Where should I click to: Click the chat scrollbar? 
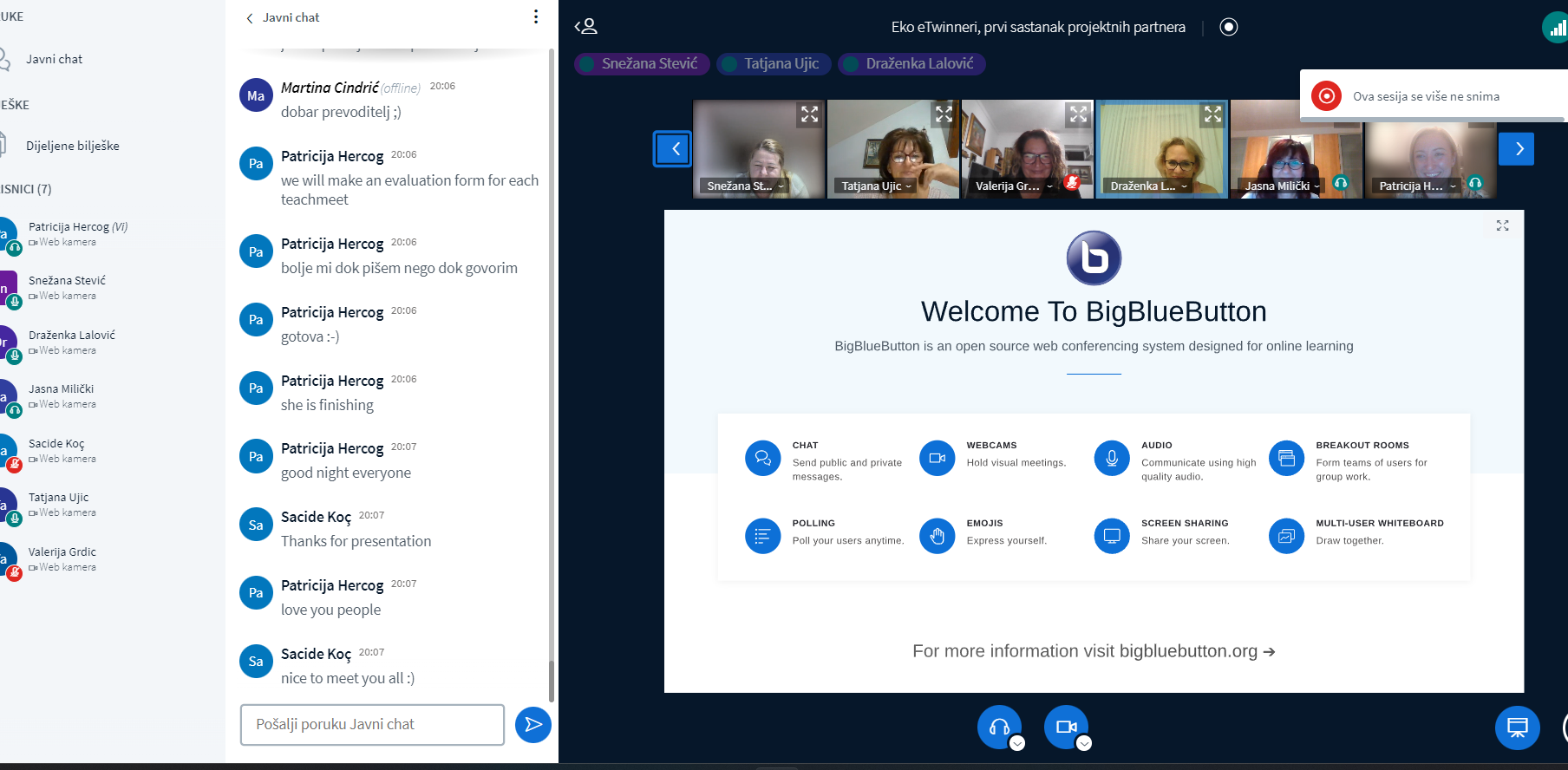point(552,681)
